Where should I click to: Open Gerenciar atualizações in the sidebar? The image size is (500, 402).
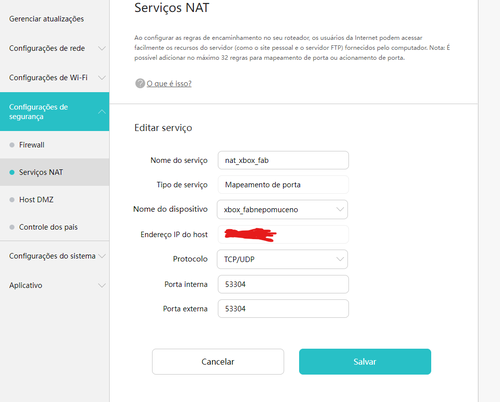pyautogui.click(x=46, y=19)
